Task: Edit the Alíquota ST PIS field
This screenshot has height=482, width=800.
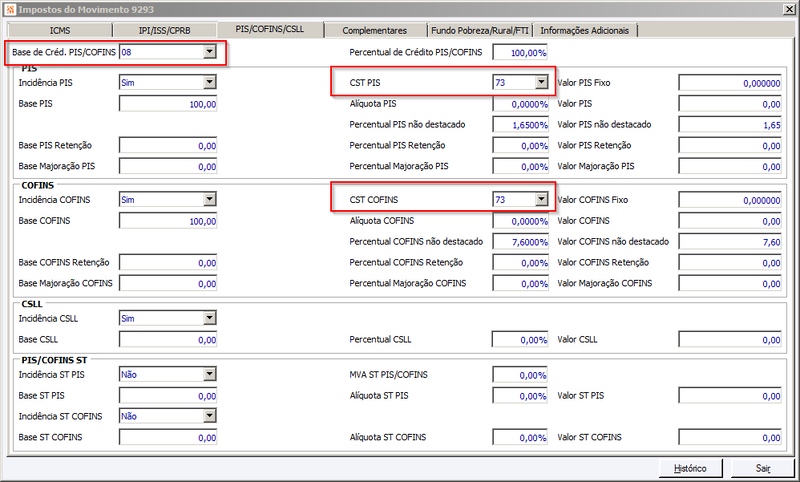Action: tap(520, 396)
